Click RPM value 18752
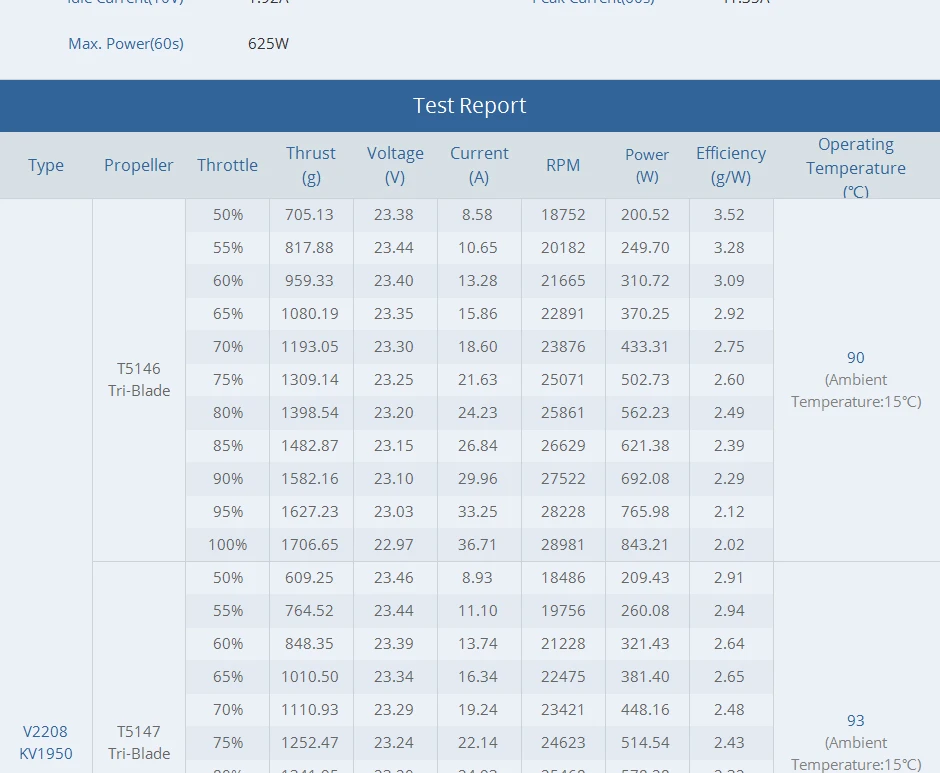 pos(563,215)
